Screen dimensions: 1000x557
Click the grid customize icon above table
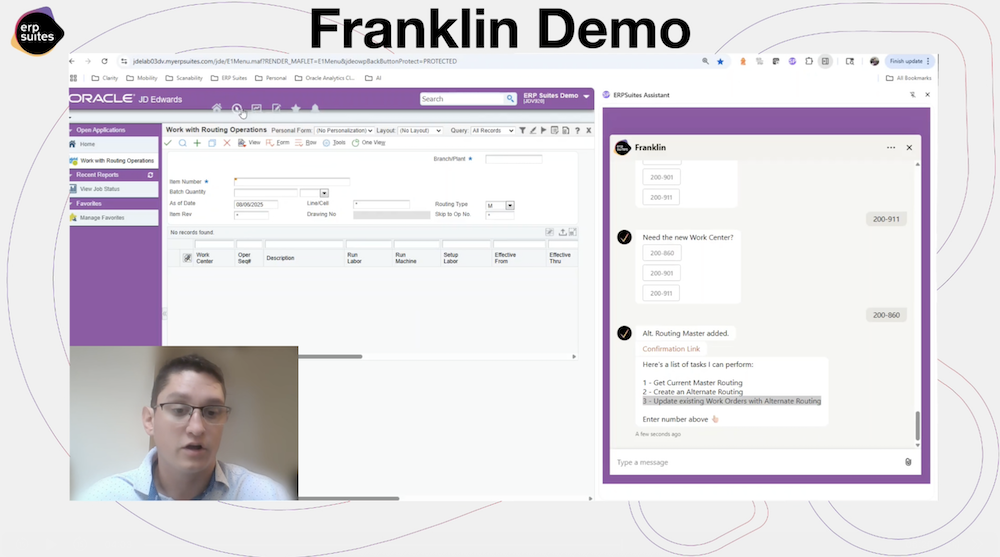[550, 232]
